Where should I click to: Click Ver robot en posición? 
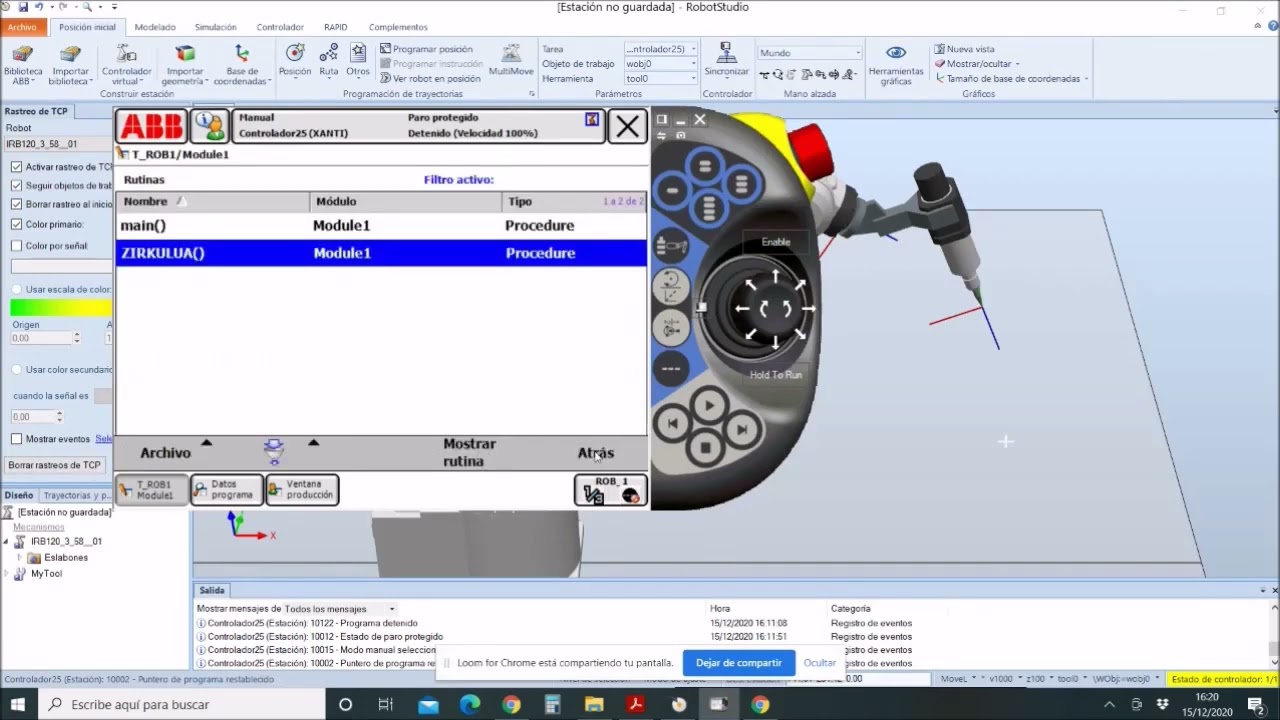[x=430, y=78]
